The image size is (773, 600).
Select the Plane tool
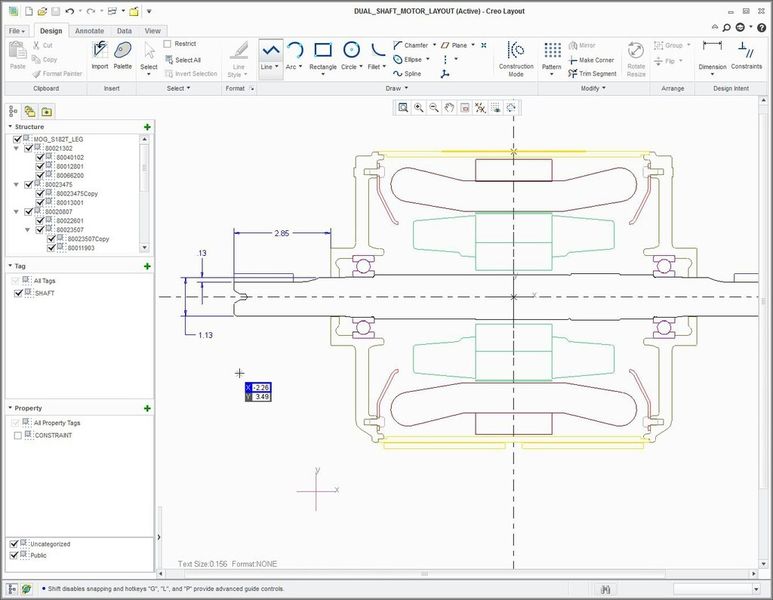(x=454, y=45)
